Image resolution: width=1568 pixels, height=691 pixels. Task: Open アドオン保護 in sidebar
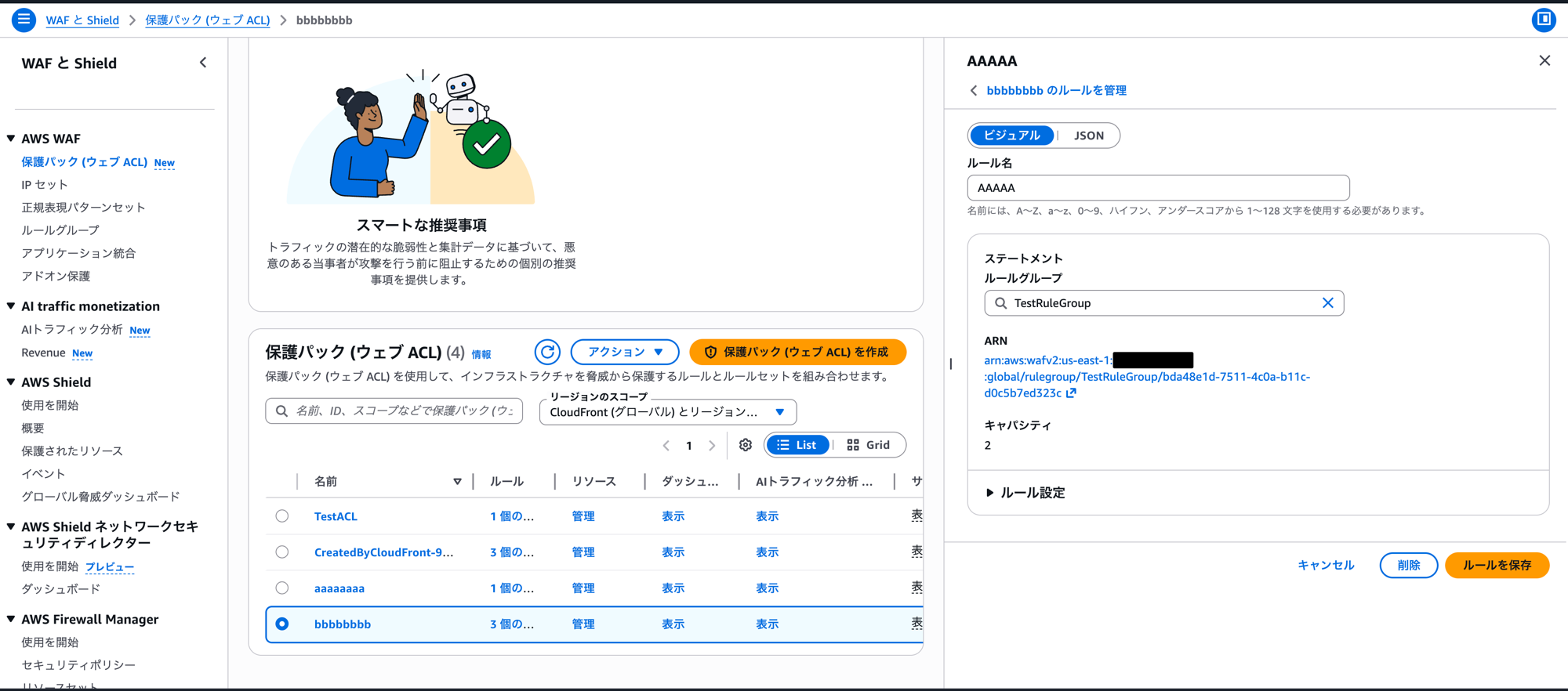(56, 276)
